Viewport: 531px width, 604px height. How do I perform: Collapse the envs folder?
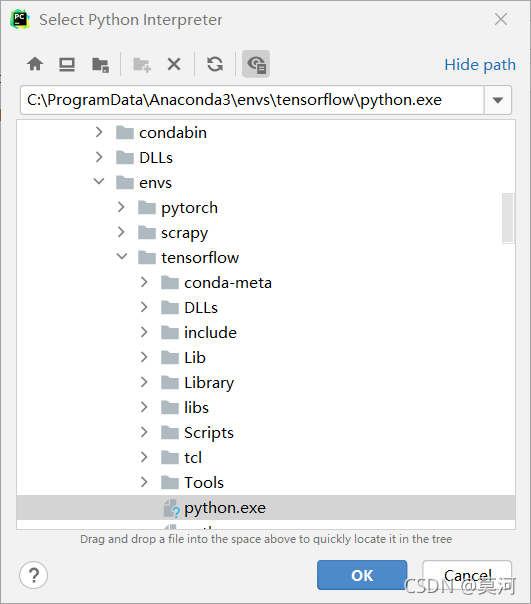[99, 181]
